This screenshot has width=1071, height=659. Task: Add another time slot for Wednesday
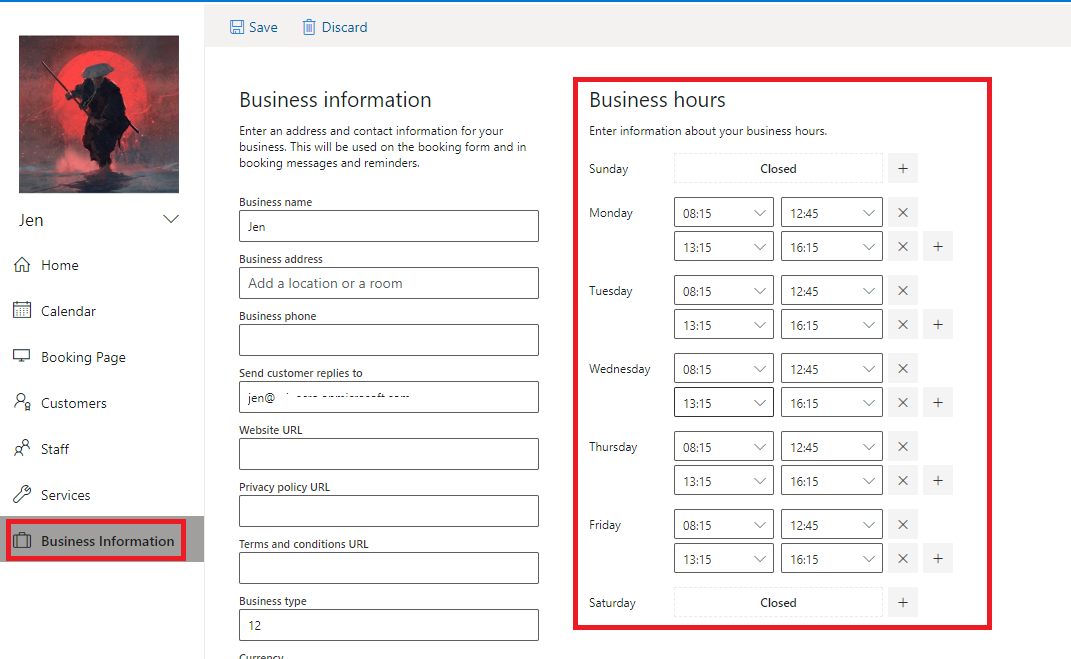point(938,402)
